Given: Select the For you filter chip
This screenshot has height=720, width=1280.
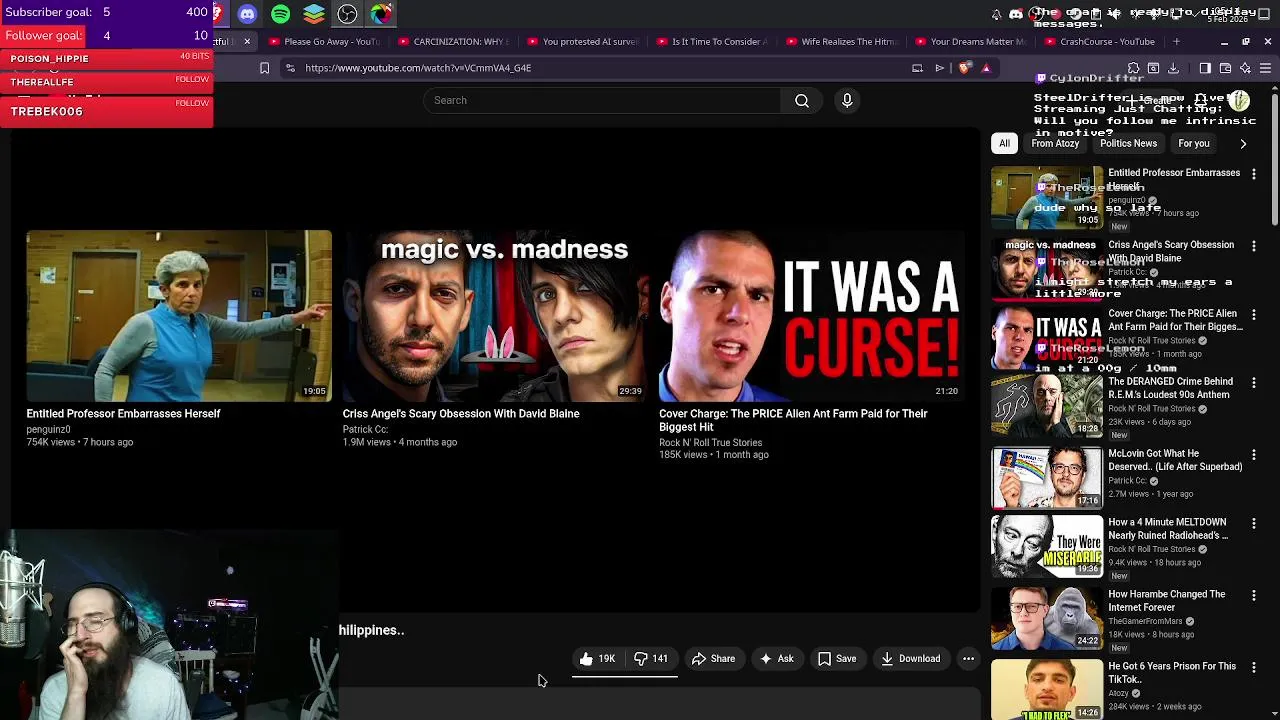Looking at the screenshot, I should 1193,143.
